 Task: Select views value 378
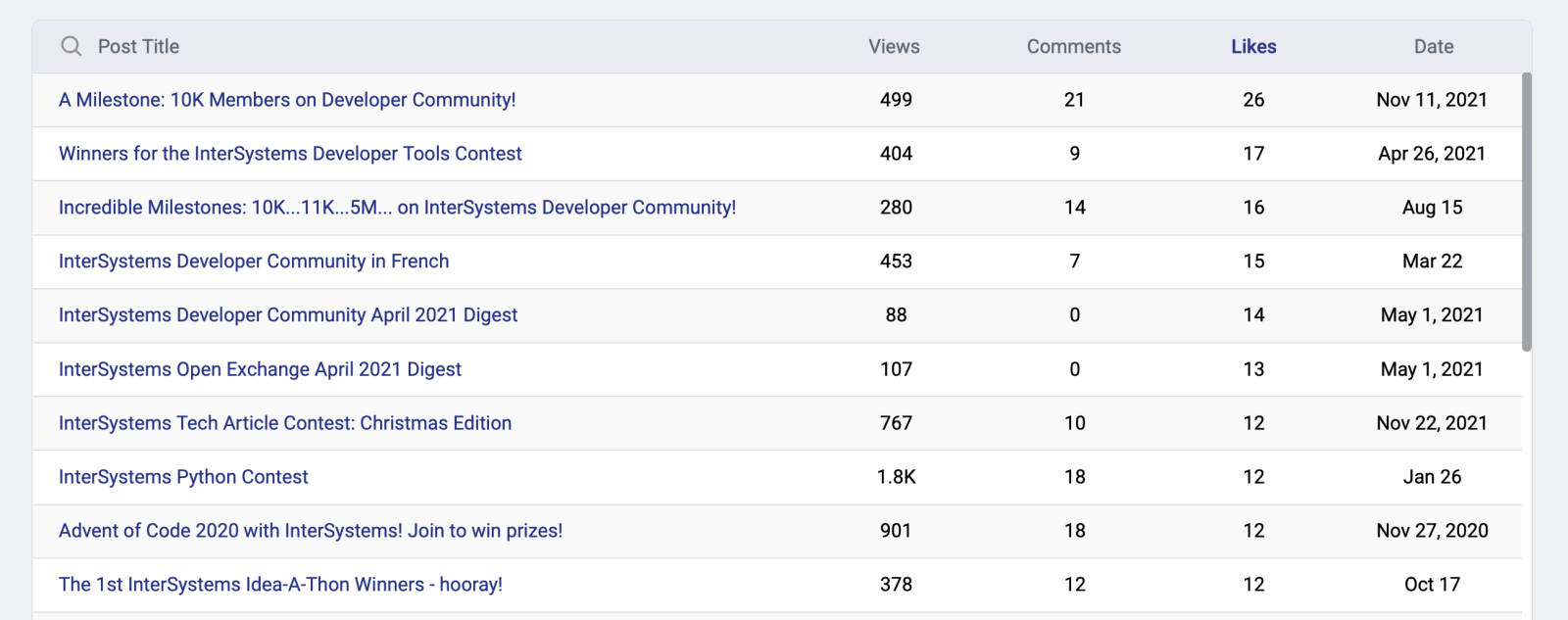pos(896,585)
